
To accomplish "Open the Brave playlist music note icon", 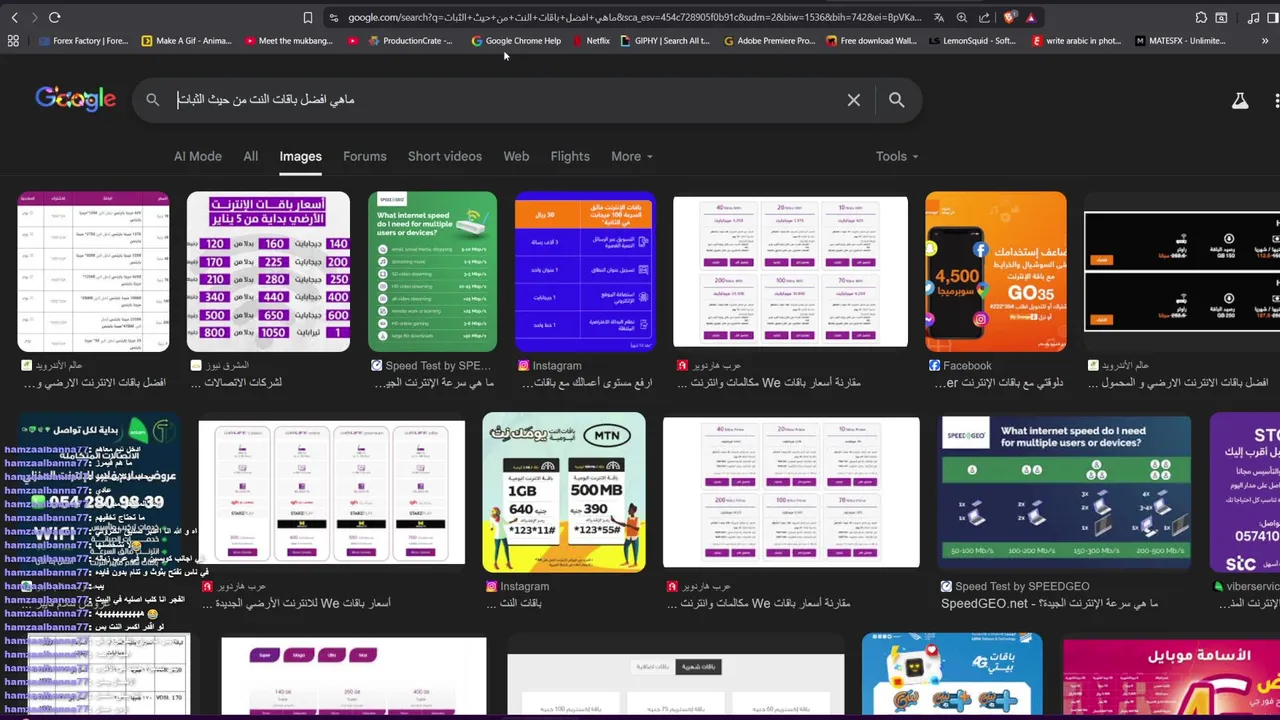I will [1253, 17].
